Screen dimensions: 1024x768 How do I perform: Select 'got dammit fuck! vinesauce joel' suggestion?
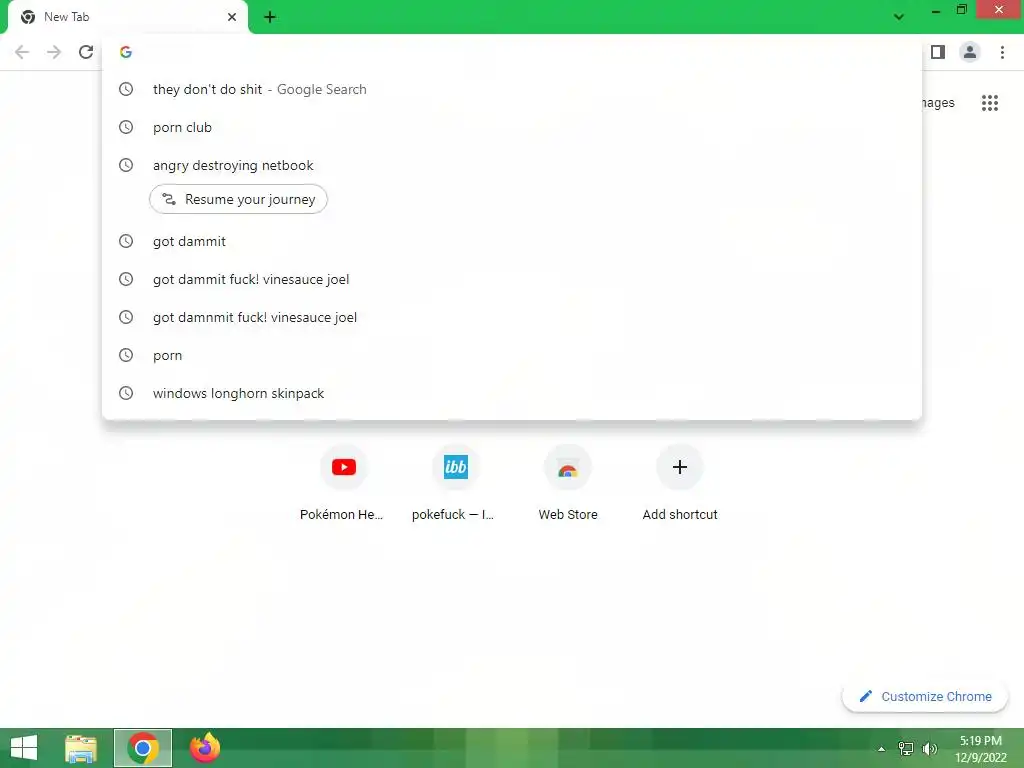[x=512, y=279]
